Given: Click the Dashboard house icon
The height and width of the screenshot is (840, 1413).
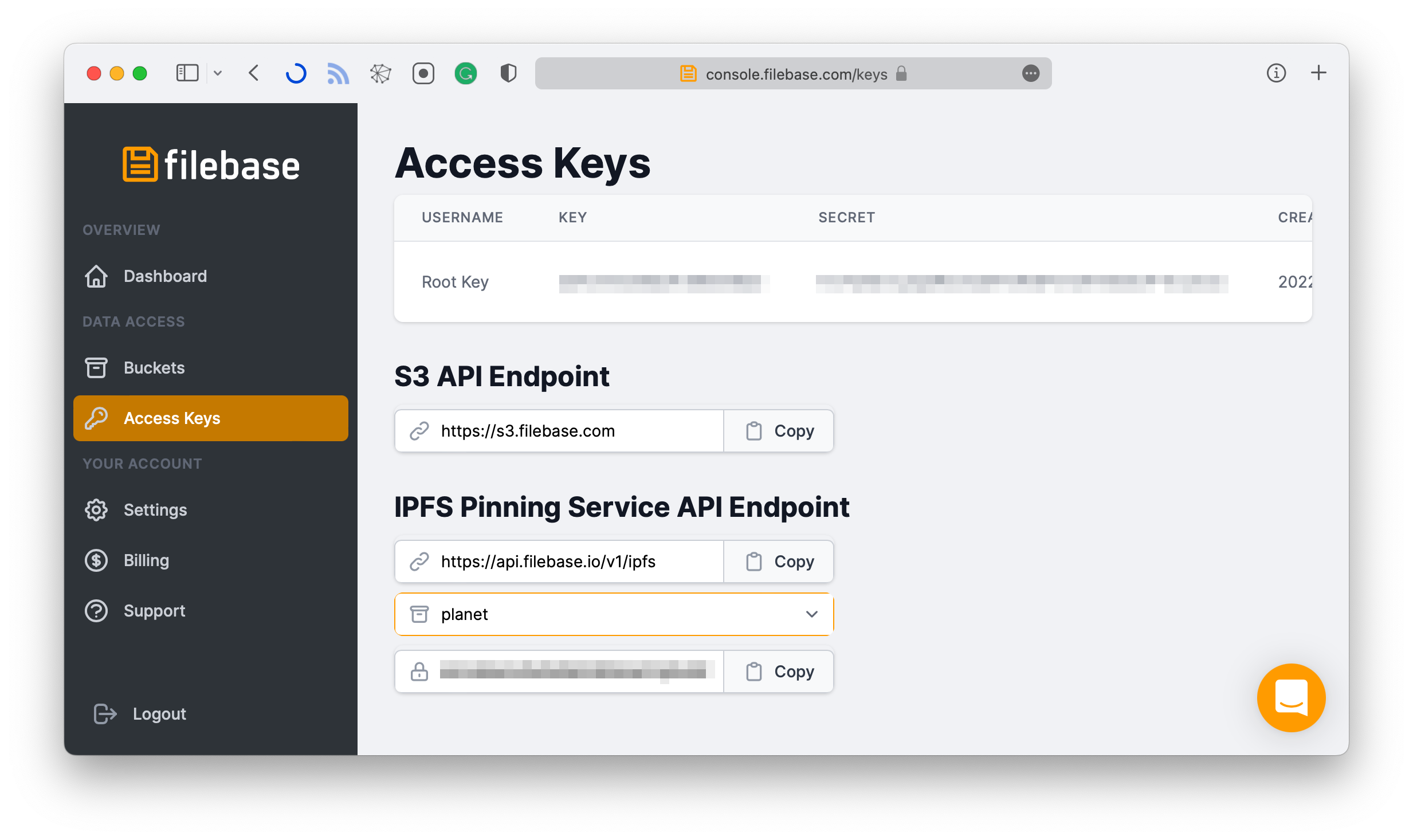Looking at the screenshot, I should tap(96, 276).
